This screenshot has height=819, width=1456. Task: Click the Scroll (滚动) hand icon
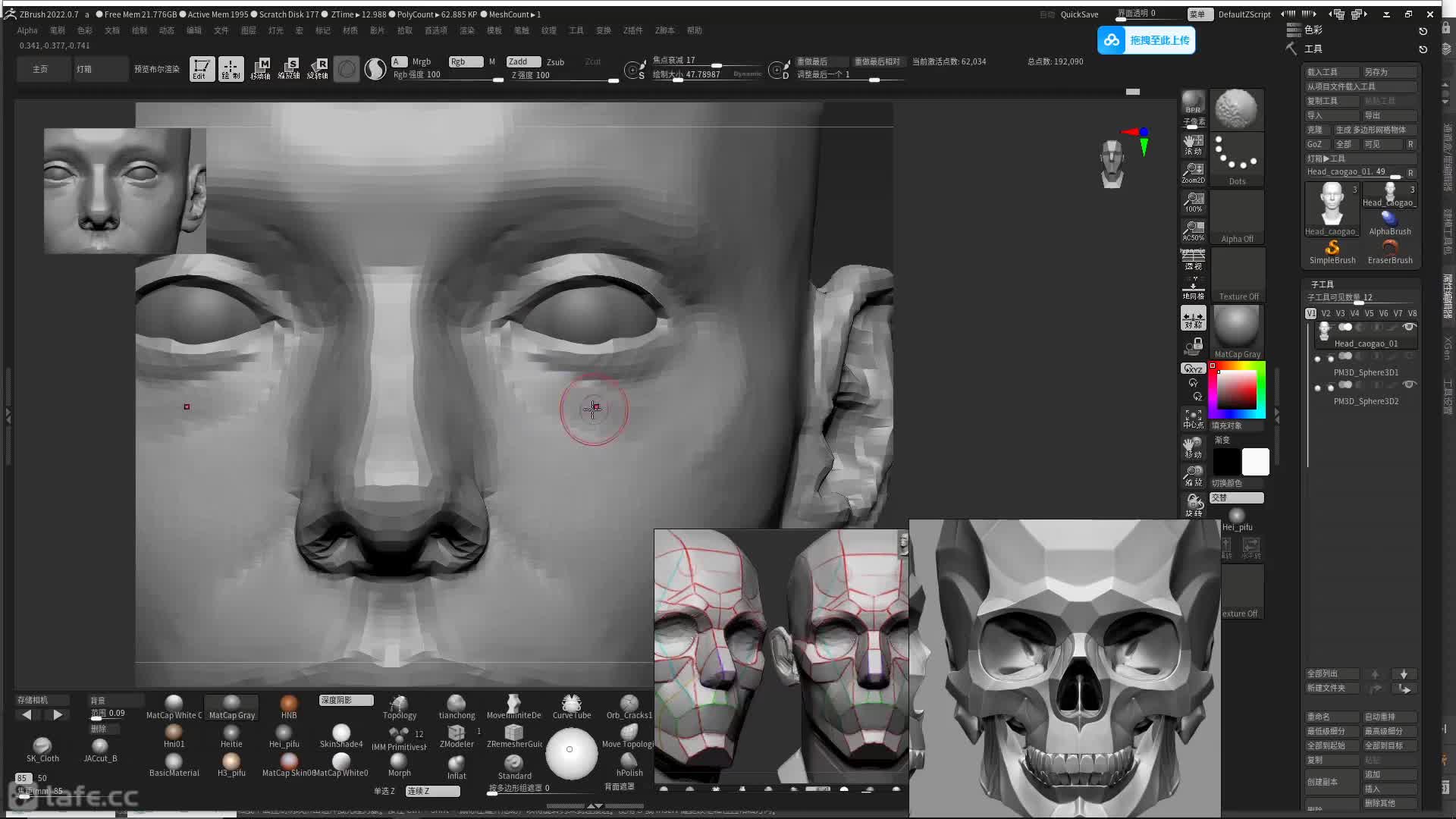(1193, 144)
